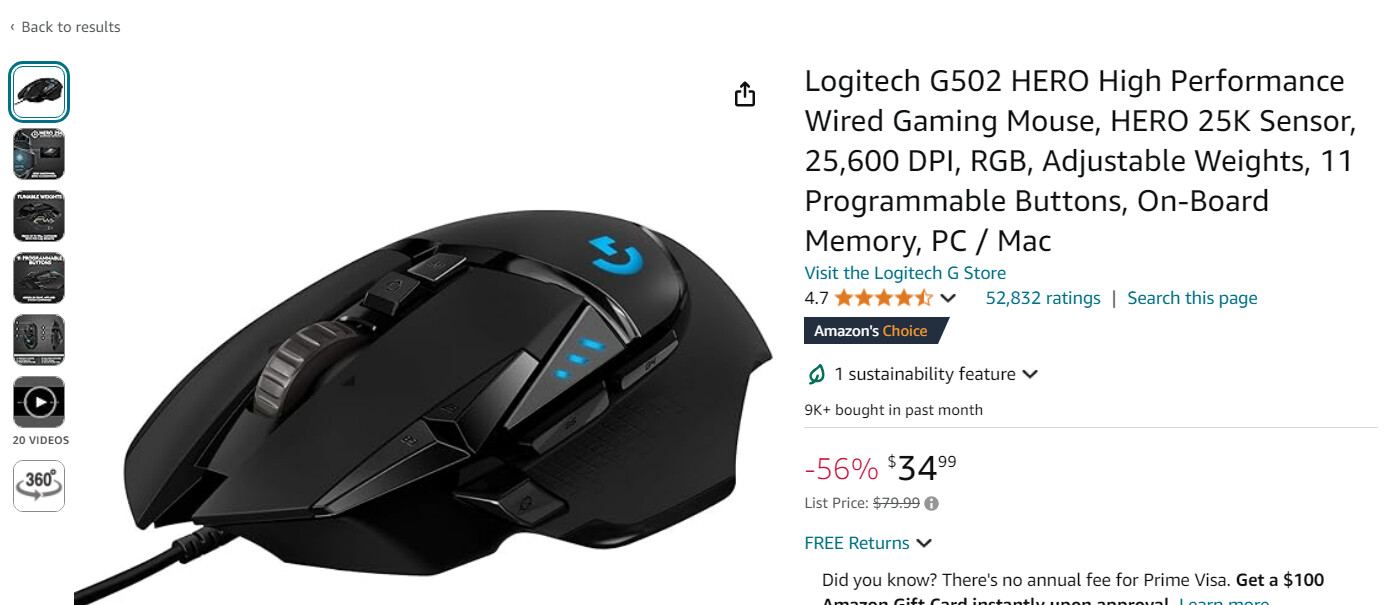Select the first mouse thumbnail image
The image size is (1387, 605).
pos(39,92)
